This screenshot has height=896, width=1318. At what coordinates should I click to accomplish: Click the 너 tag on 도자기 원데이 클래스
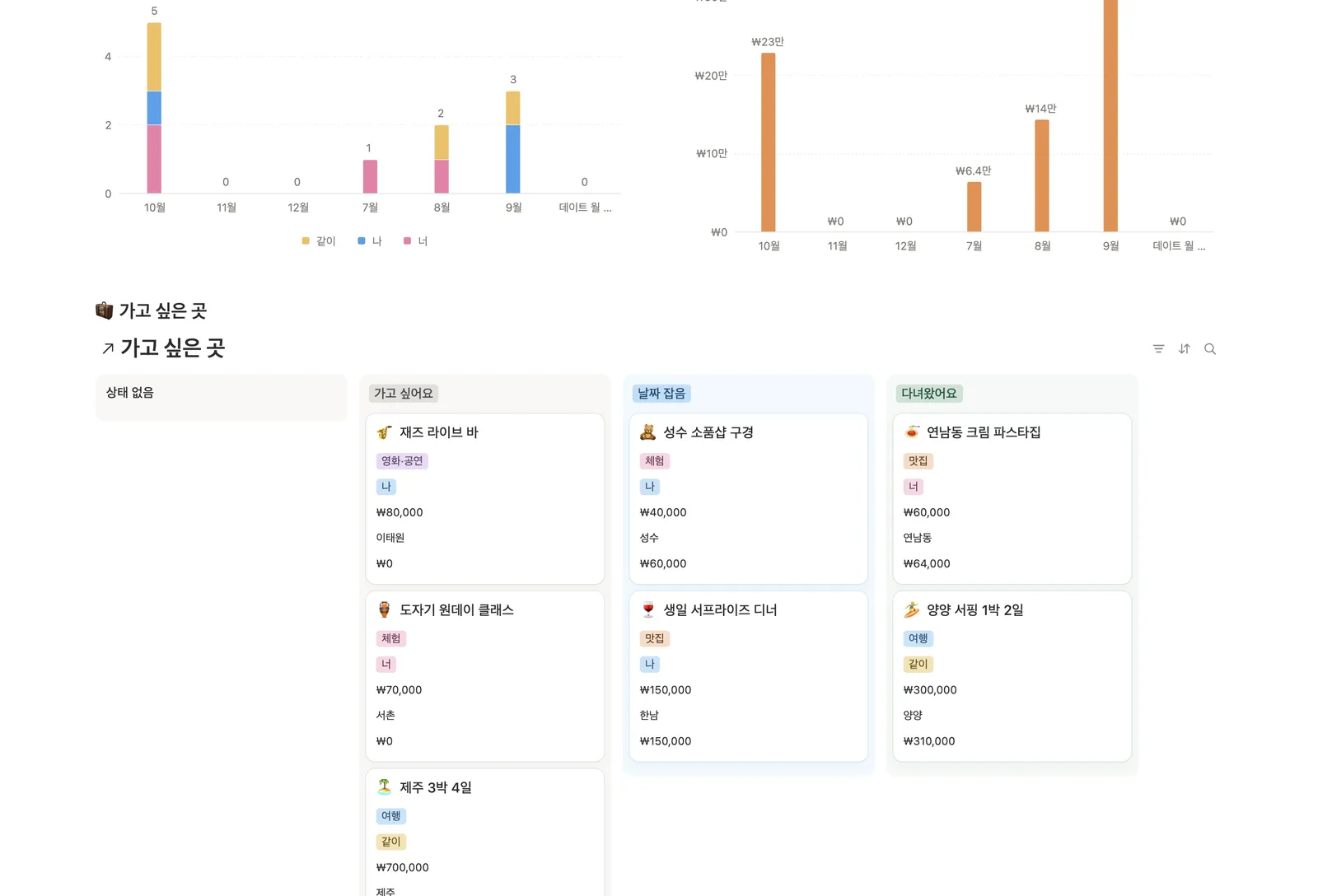[386, 665]
